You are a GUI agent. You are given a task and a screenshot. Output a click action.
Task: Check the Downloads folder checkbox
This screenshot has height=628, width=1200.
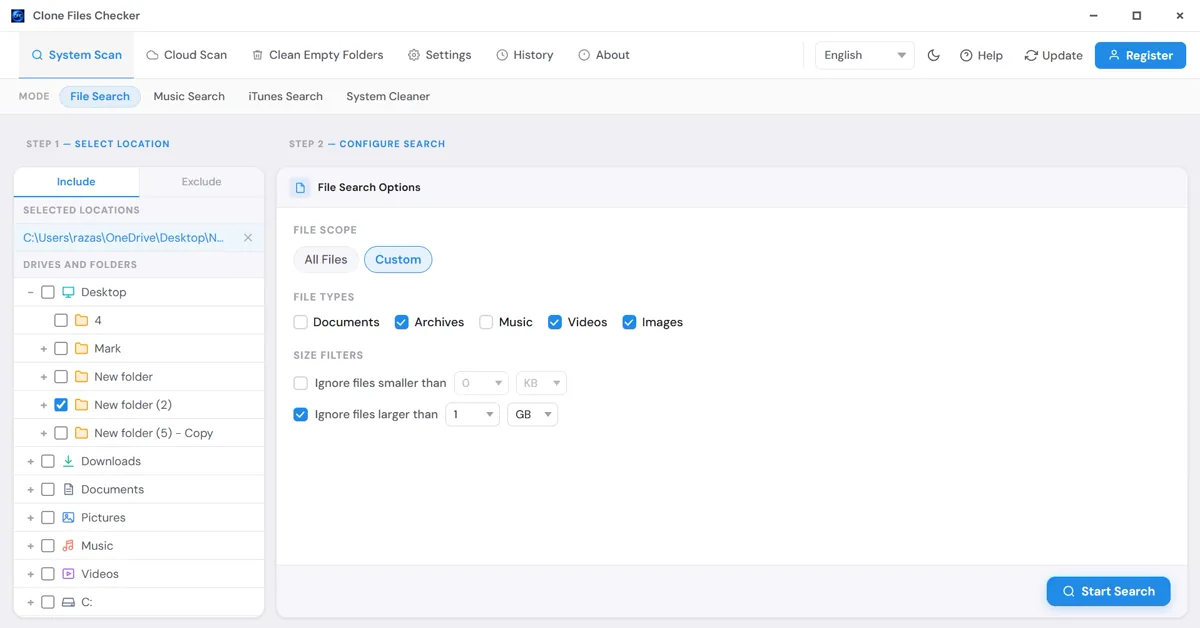pos(48,461)
